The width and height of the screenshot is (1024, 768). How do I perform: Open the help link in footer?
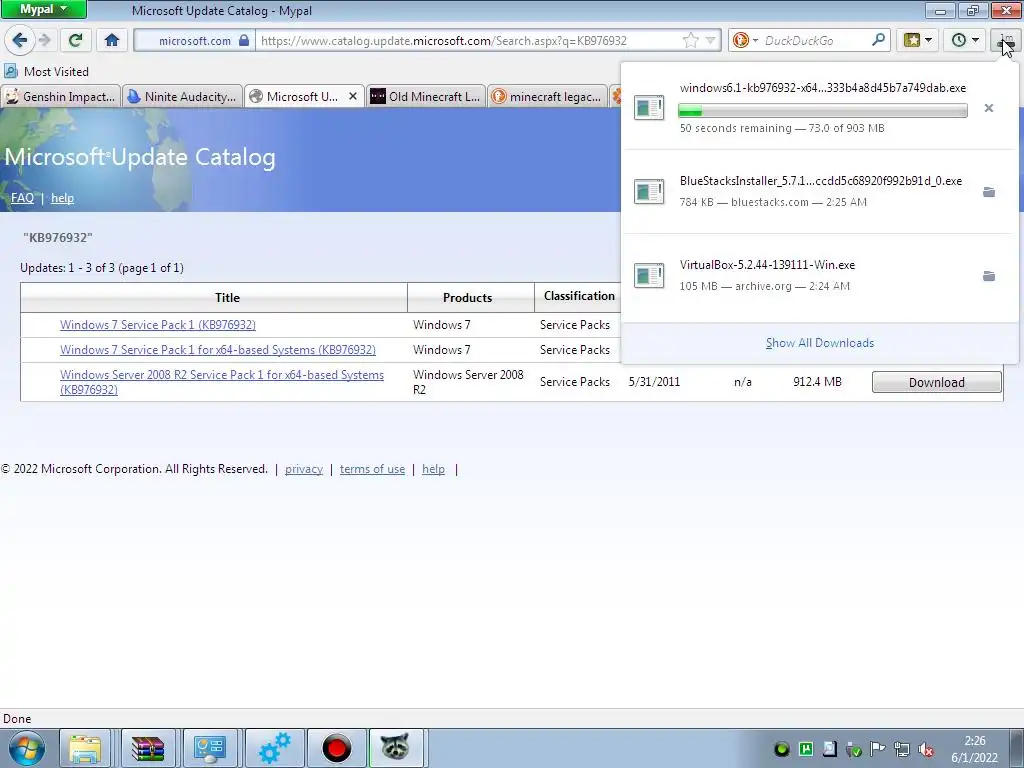click(433, 469)
